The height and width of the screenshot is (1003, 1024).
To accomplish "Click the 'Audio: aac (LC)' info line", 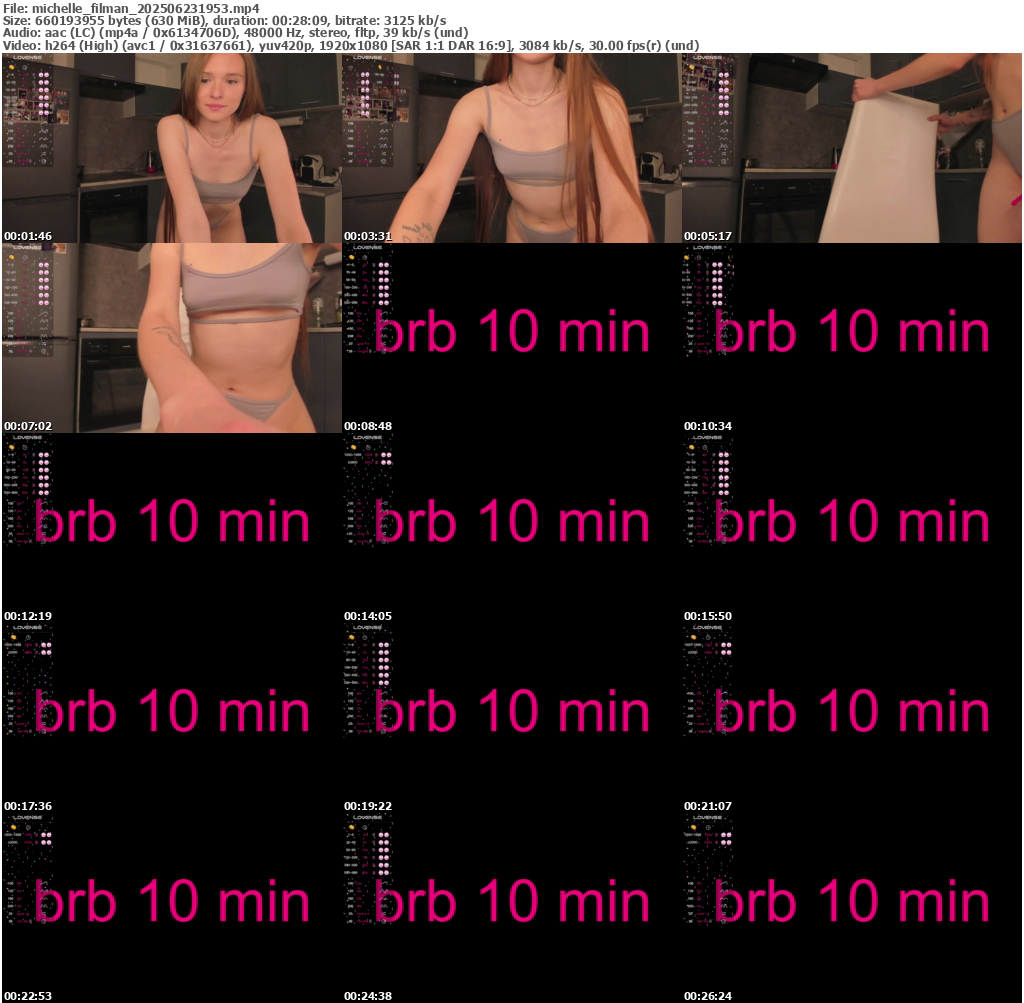I will [x=236, y=33].
